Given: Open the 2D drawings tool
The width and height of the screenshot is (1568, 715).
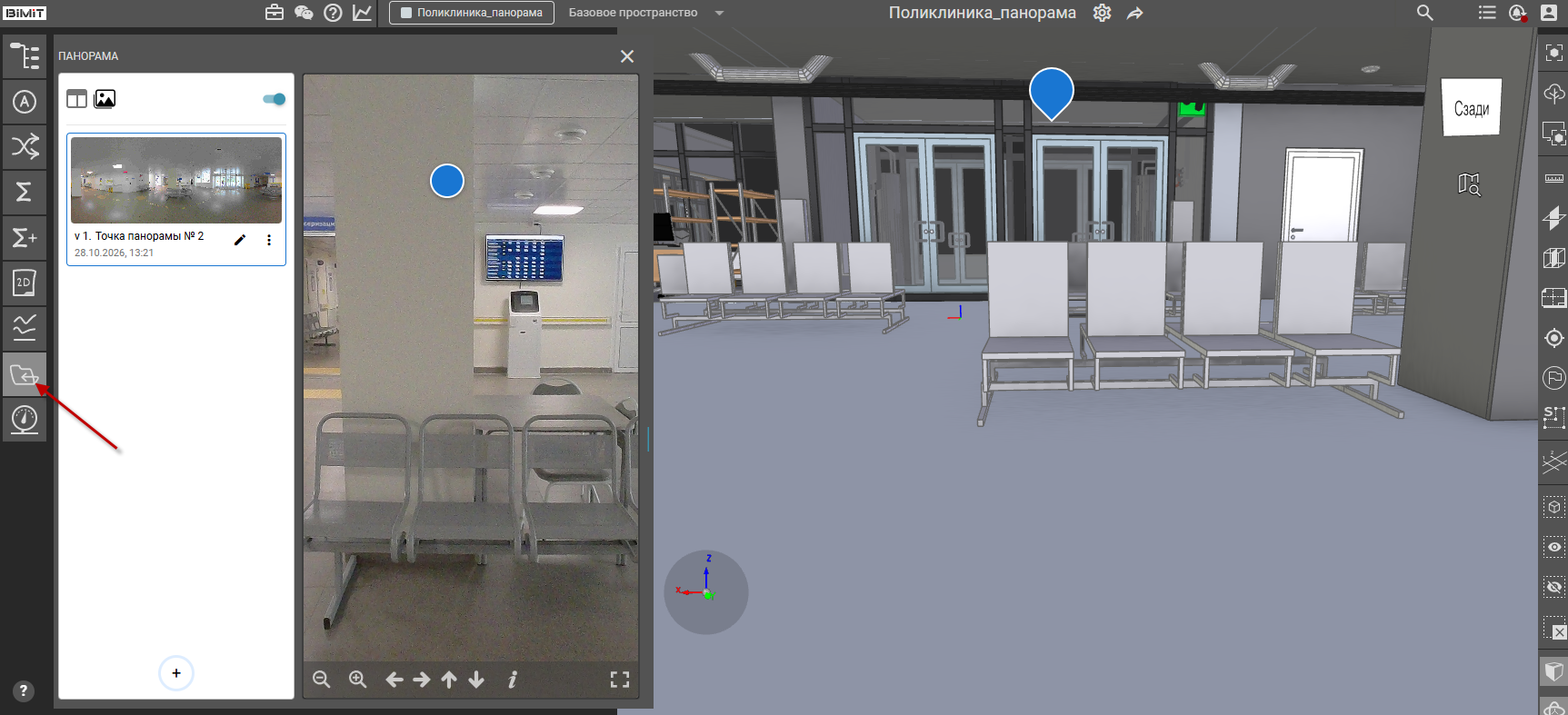Looking at the screenshot, I should pos(25,283).
